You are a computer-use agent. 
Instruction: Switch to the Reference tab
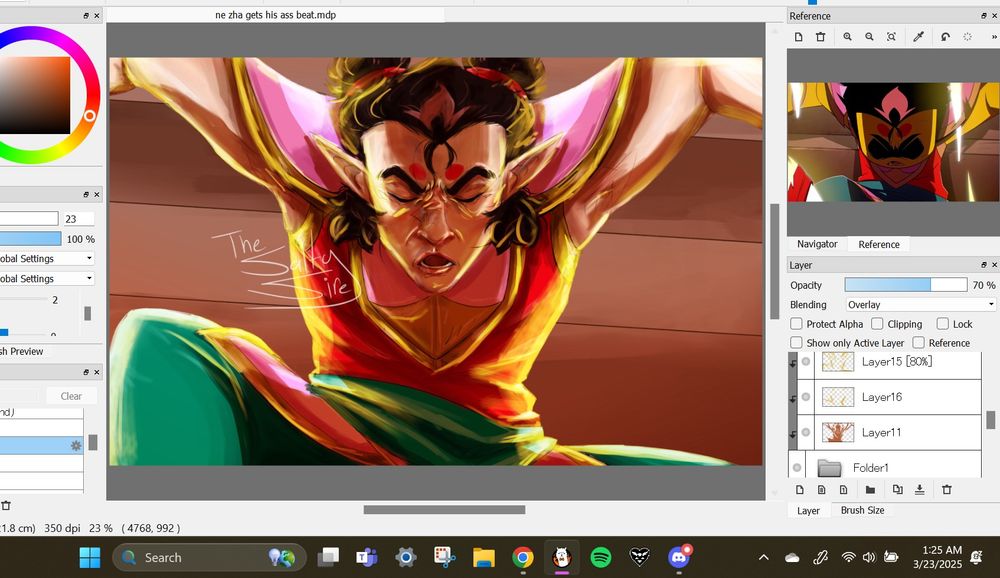879,244
